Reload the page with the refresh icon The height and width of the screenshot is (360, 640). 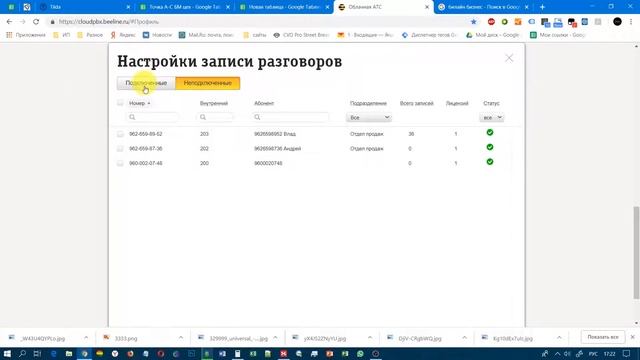[36, 22]
